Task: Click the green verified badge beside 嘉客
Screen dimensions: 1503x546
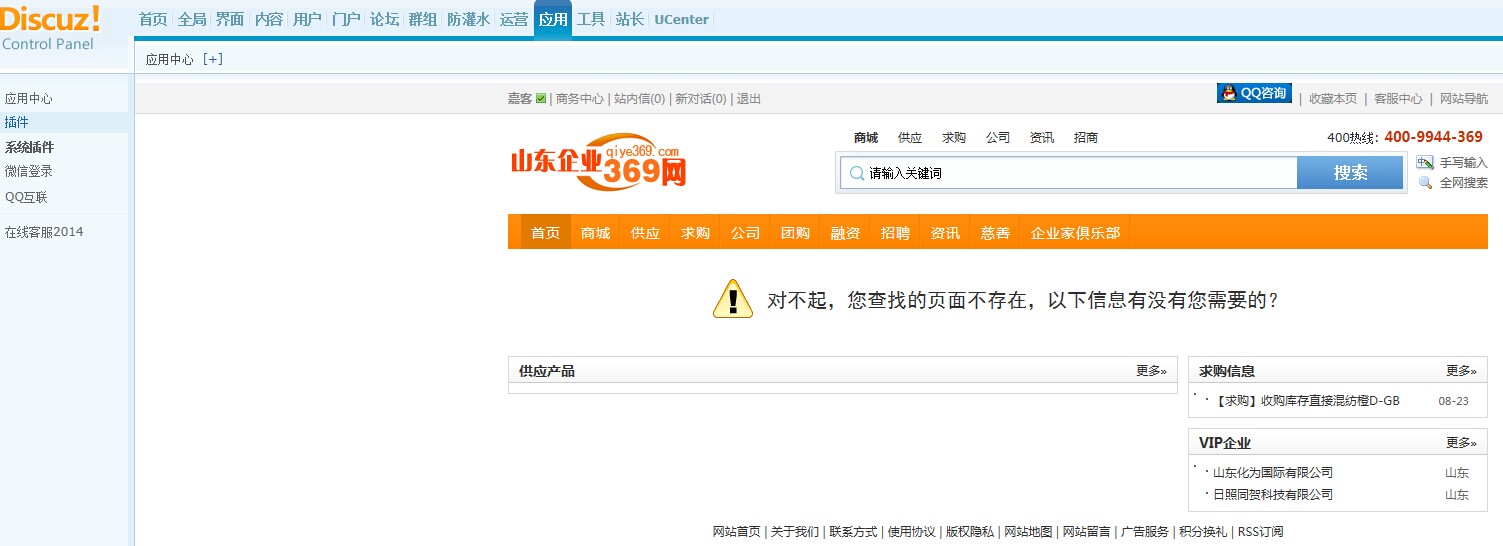Action: 541,98
